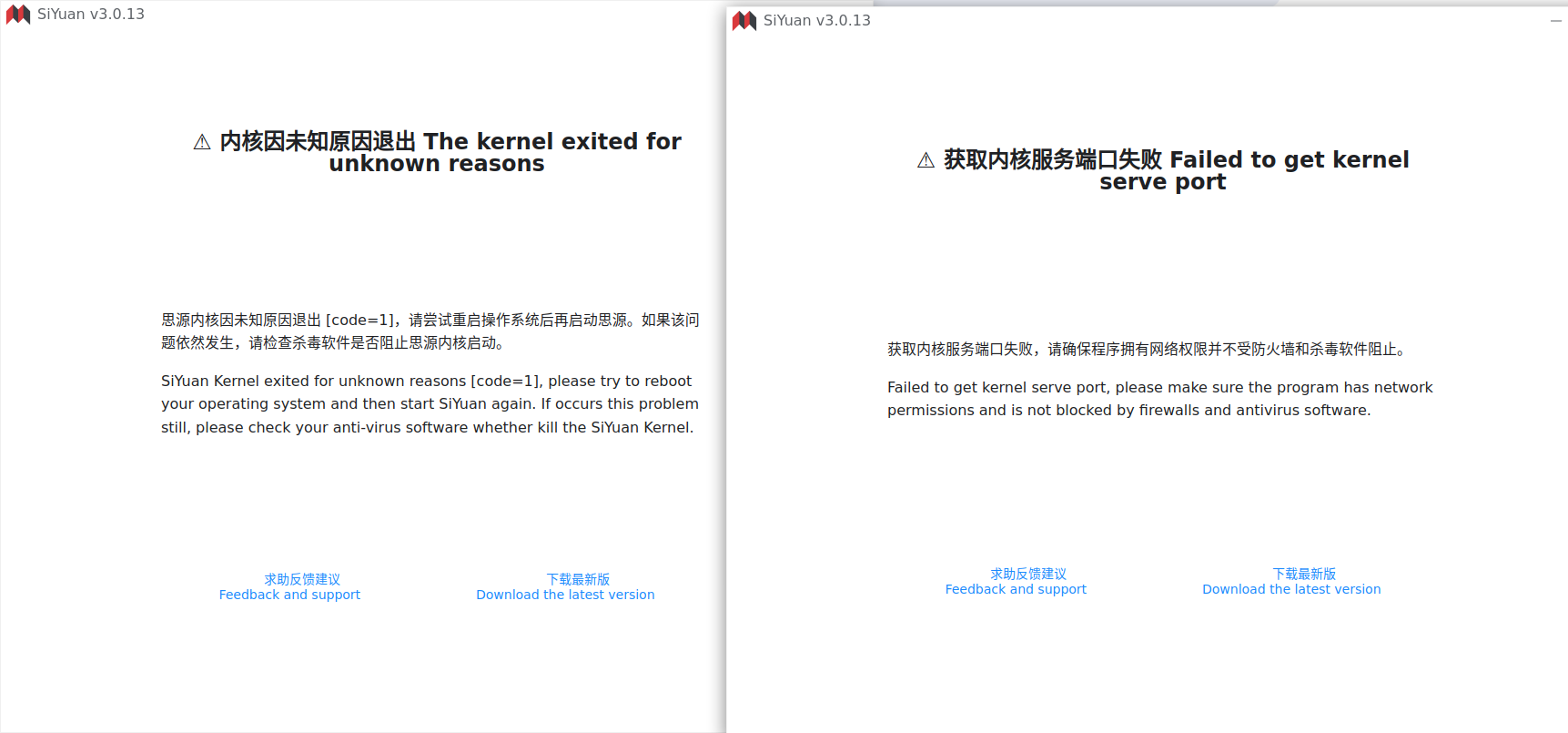Viewport: 1568px width, 733px height.
Task: Click the Chinese paragraph starting "思源内核因未知原因退出 [code=1]"
Action: tap(430, 331)
